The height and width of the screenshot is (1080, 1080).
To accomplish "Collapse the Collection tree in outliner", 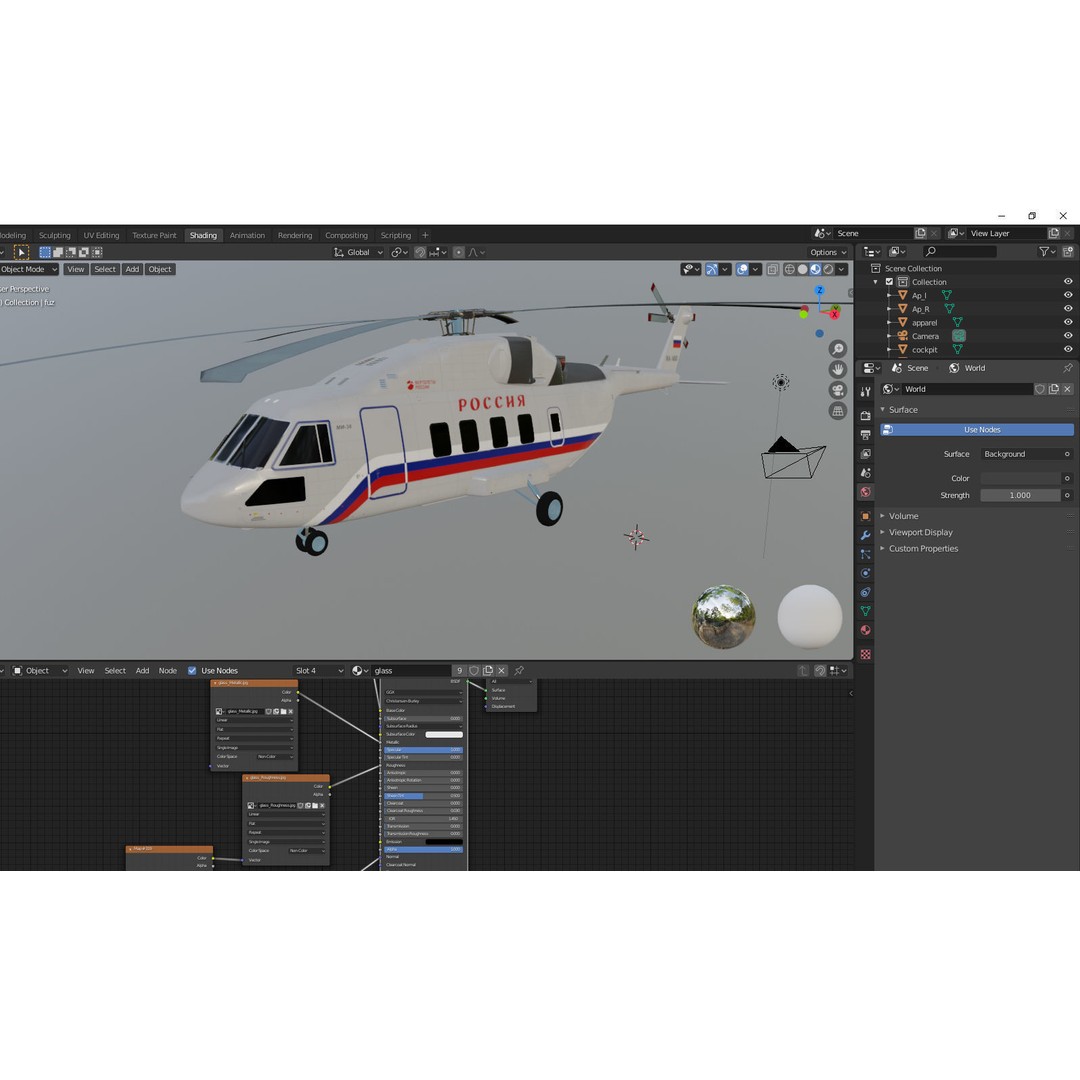I will click(x=875, y=282).
